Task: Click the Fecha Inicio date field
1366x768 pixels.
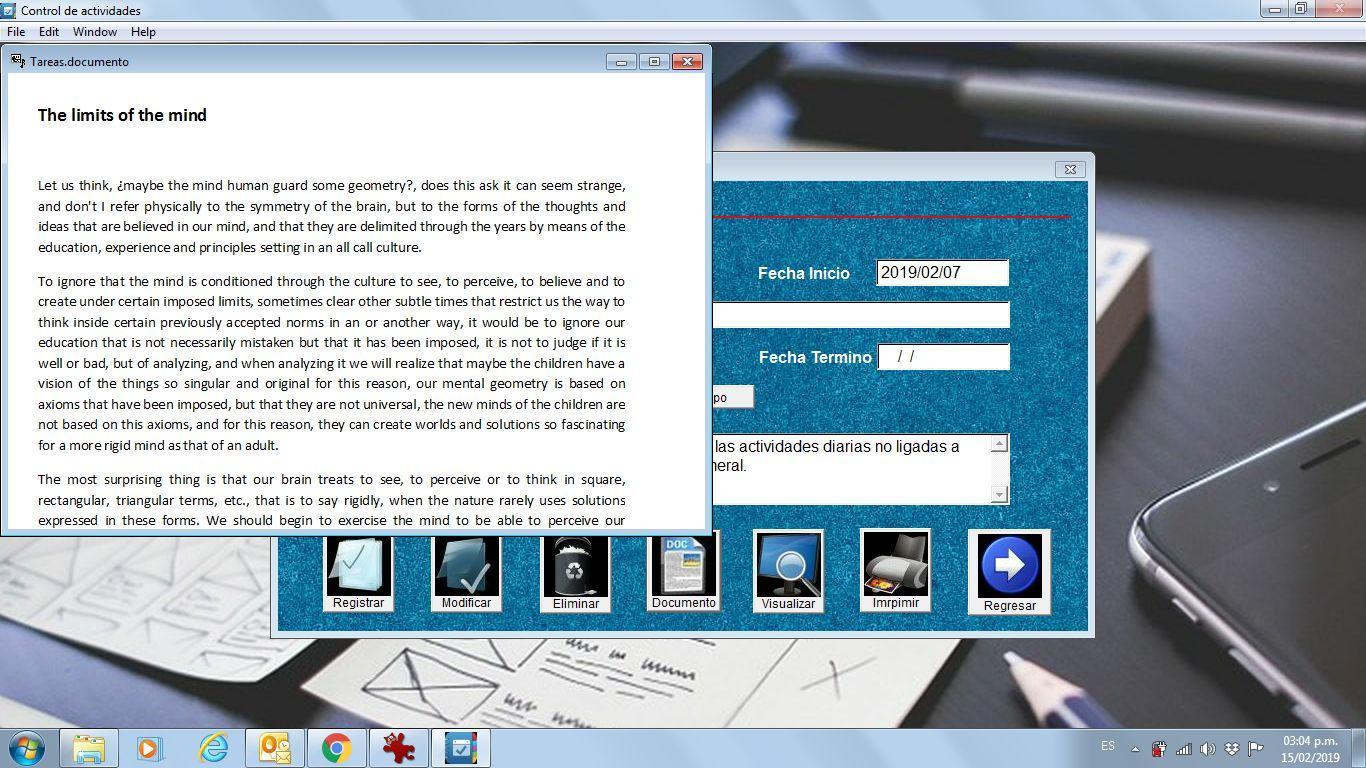Action: click(942, 273)
